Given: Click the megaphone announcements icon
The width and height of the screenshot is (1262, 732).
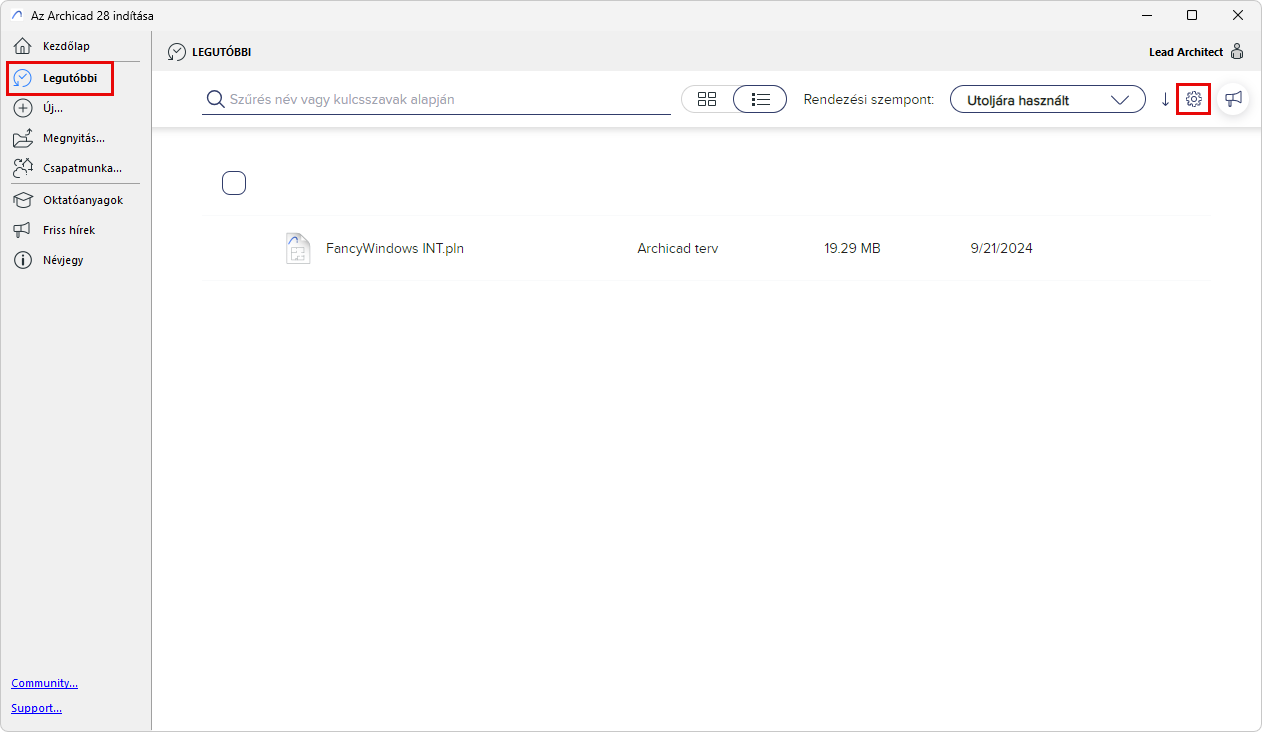Looking at the screenshot, I should (x=1234, y=99).
